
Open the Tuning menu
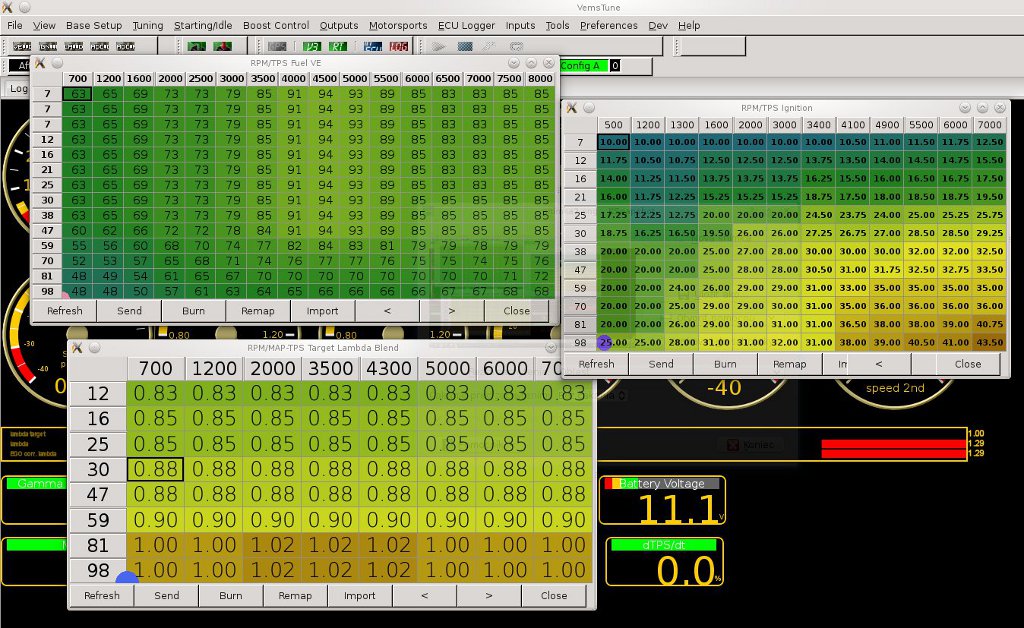click(x=148, y=25)
